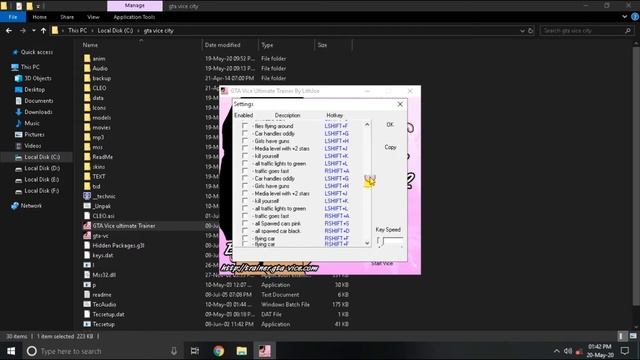Viewport: 640px width, 360px height.
Task: Select the keys.dat file
Action: 103,255
